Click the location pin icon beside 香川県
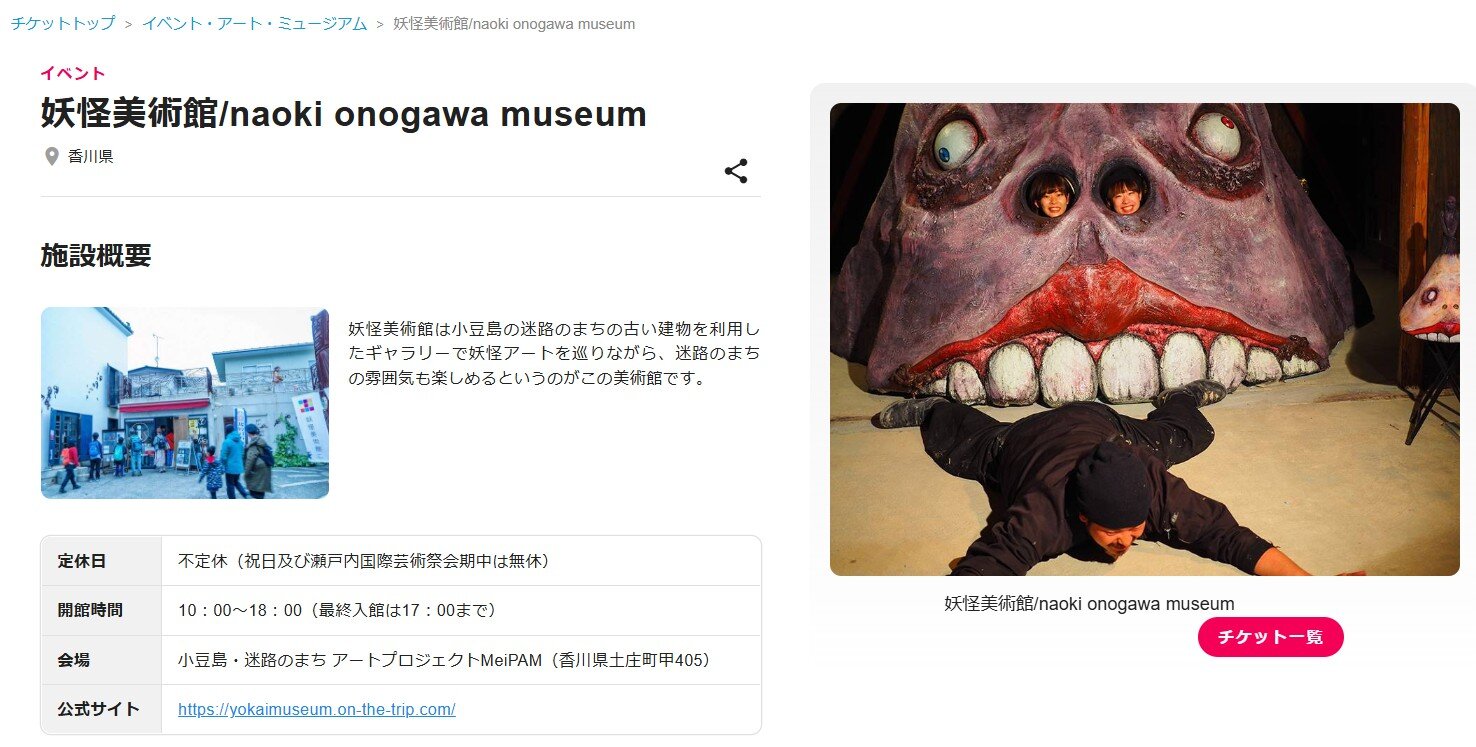Image resolution: width=1476 pixels, height=747 pixels. (x=52, y=157)
